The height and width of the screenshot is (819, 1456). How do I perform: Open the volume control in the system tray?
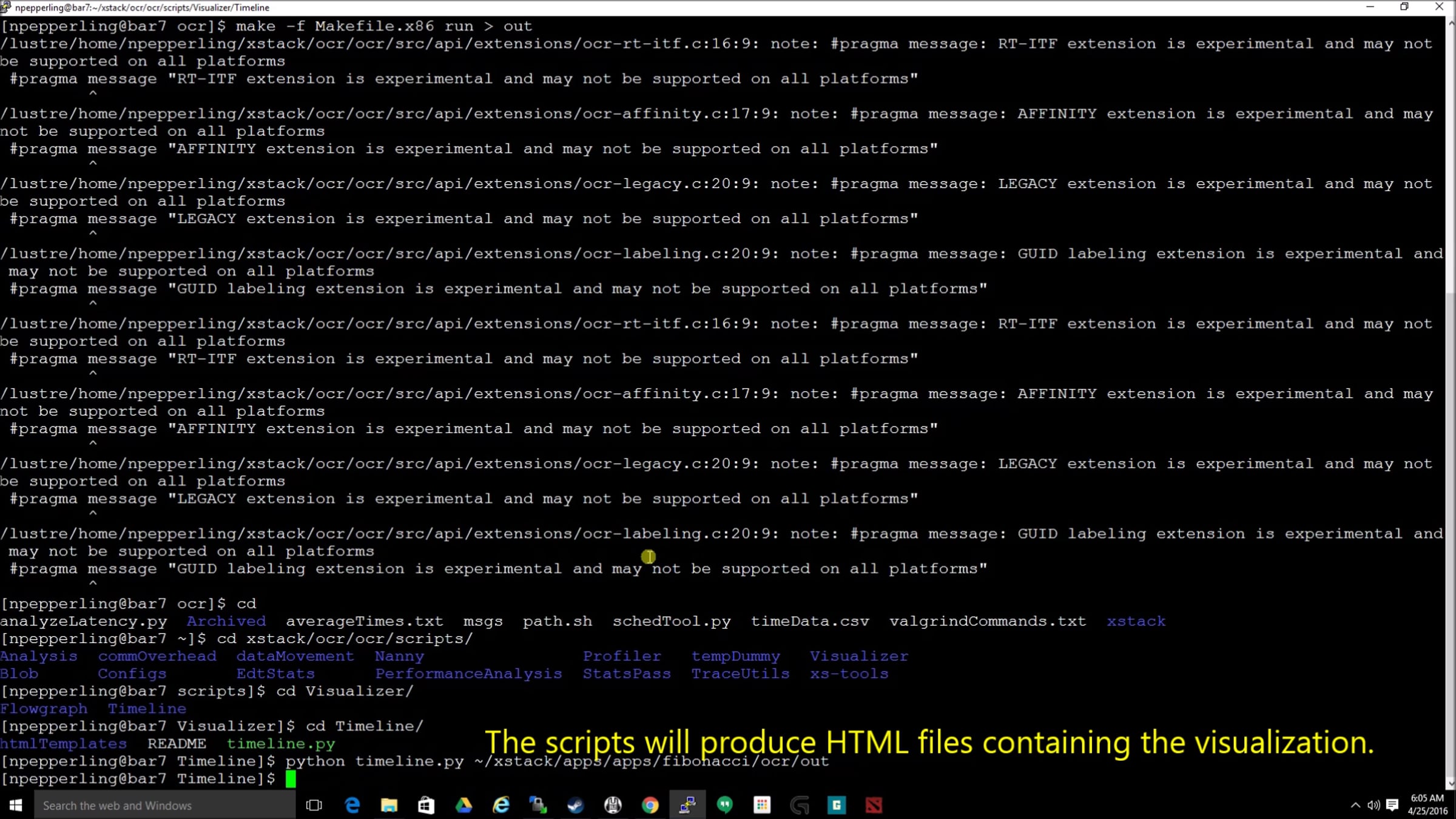(1373, 805)
